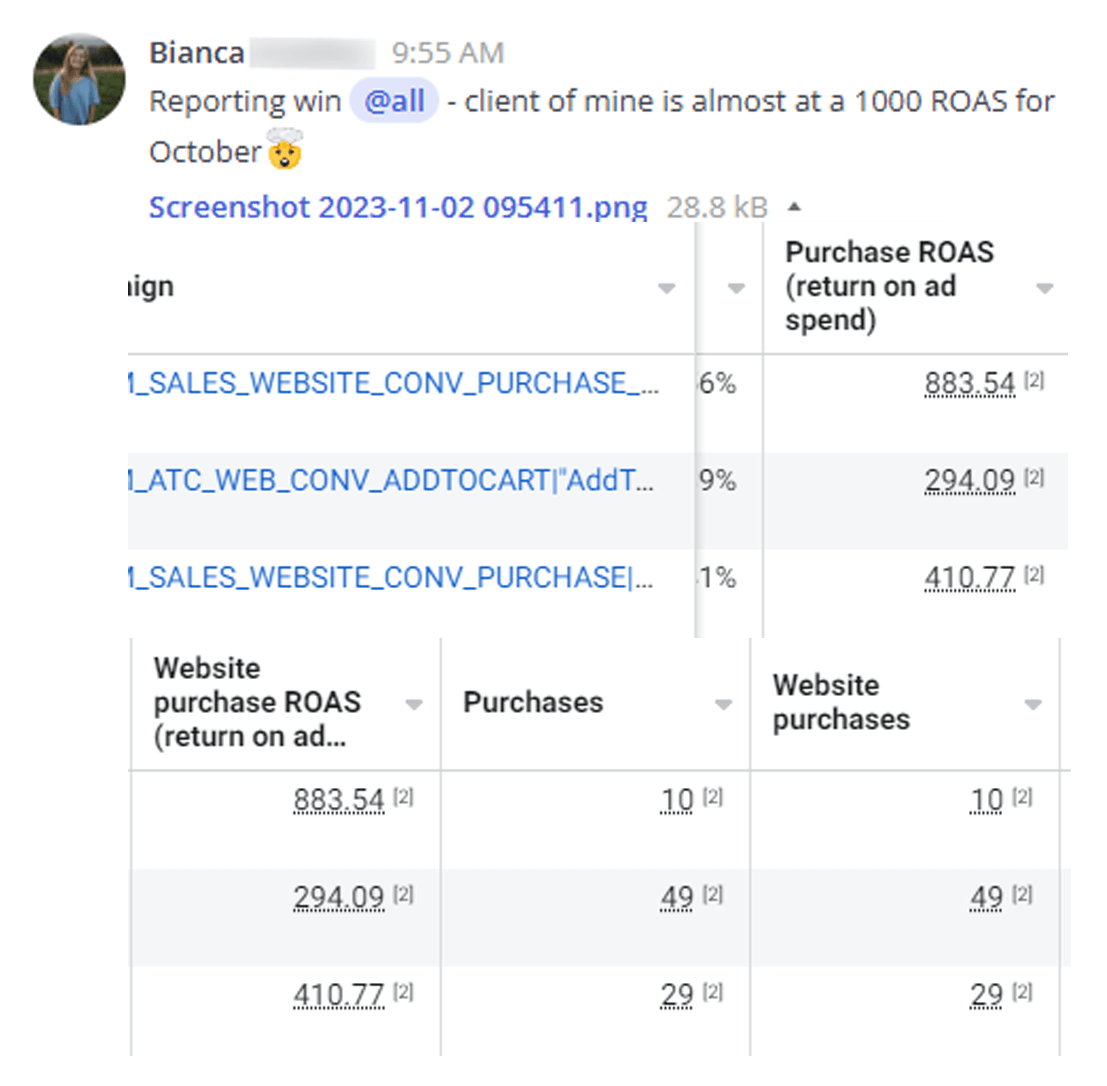This screenshot has height=1086, width=1107.
Task: Collapse the attached screenshot preview arrow
Action: (794, 207)
